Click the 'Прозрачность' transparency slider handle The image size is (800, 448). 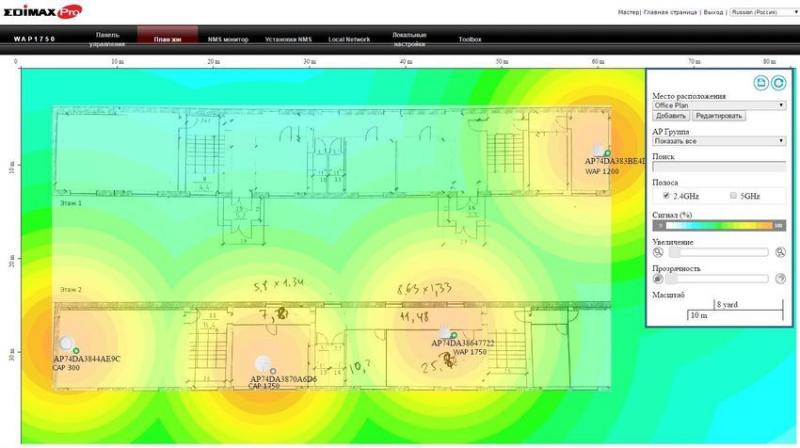point(671,279)
